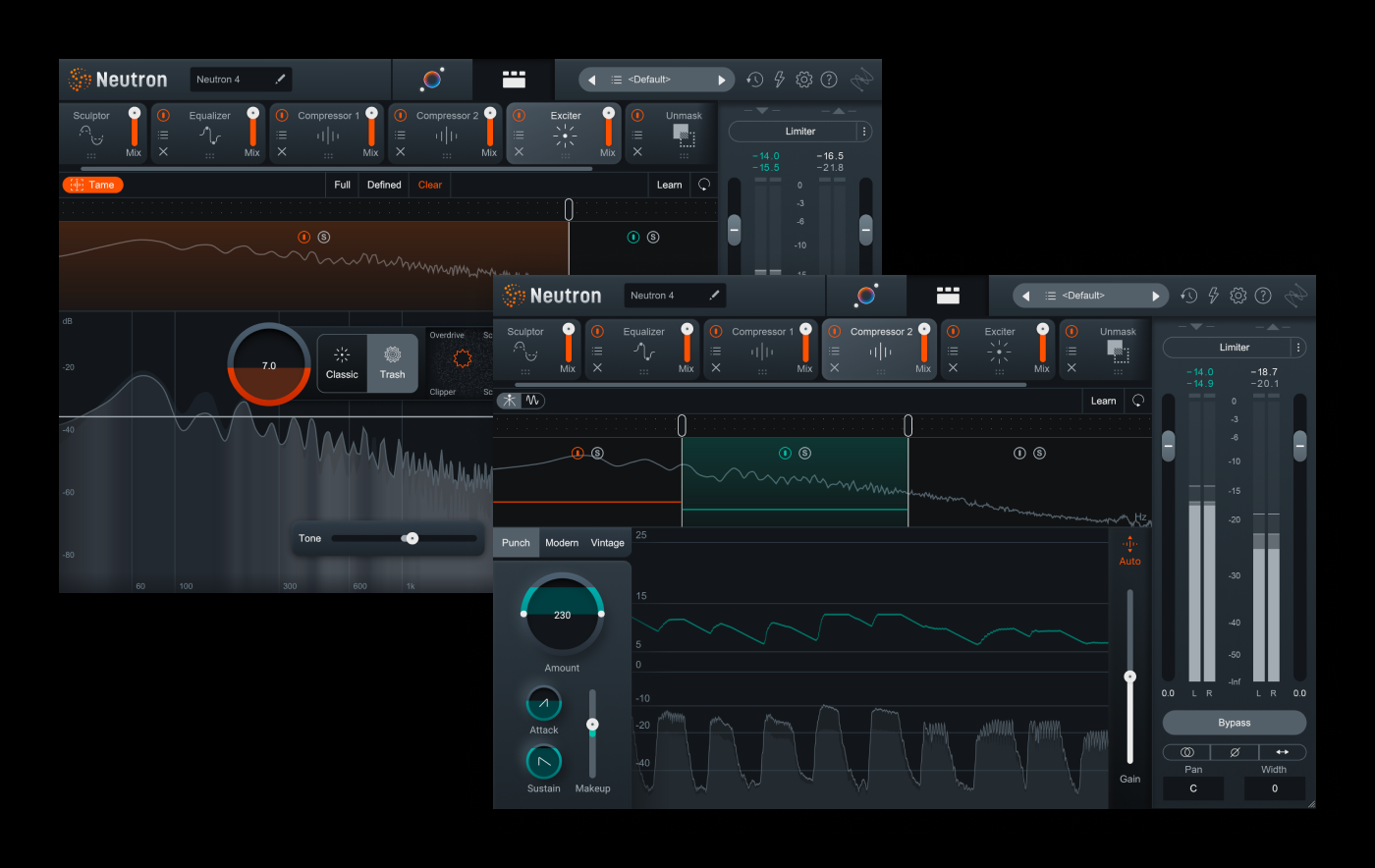Open Limiter options menu in the back window

pos(864,132)
